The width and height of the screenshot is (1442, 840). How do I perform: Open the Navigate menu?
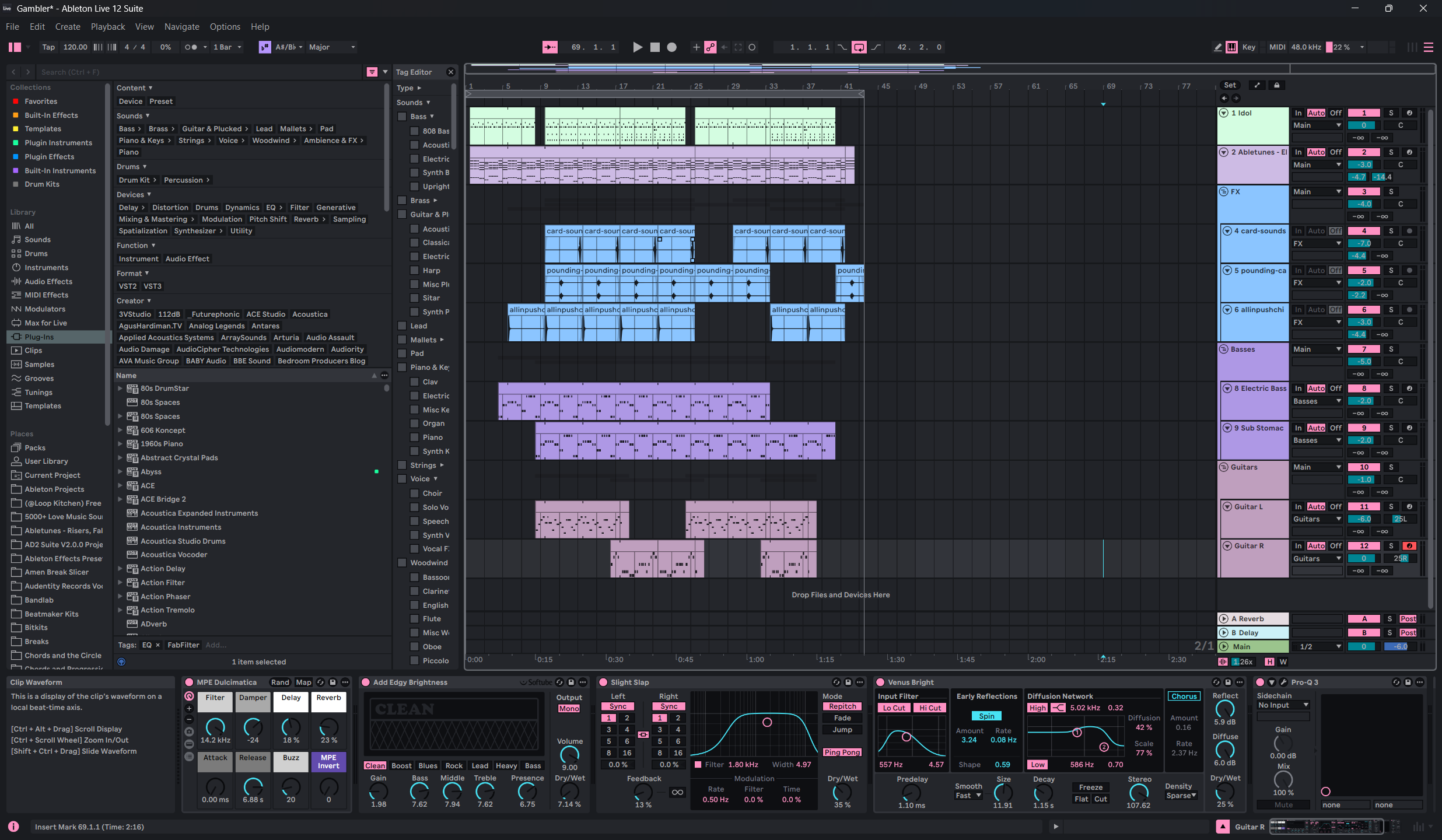coord(181,27)
